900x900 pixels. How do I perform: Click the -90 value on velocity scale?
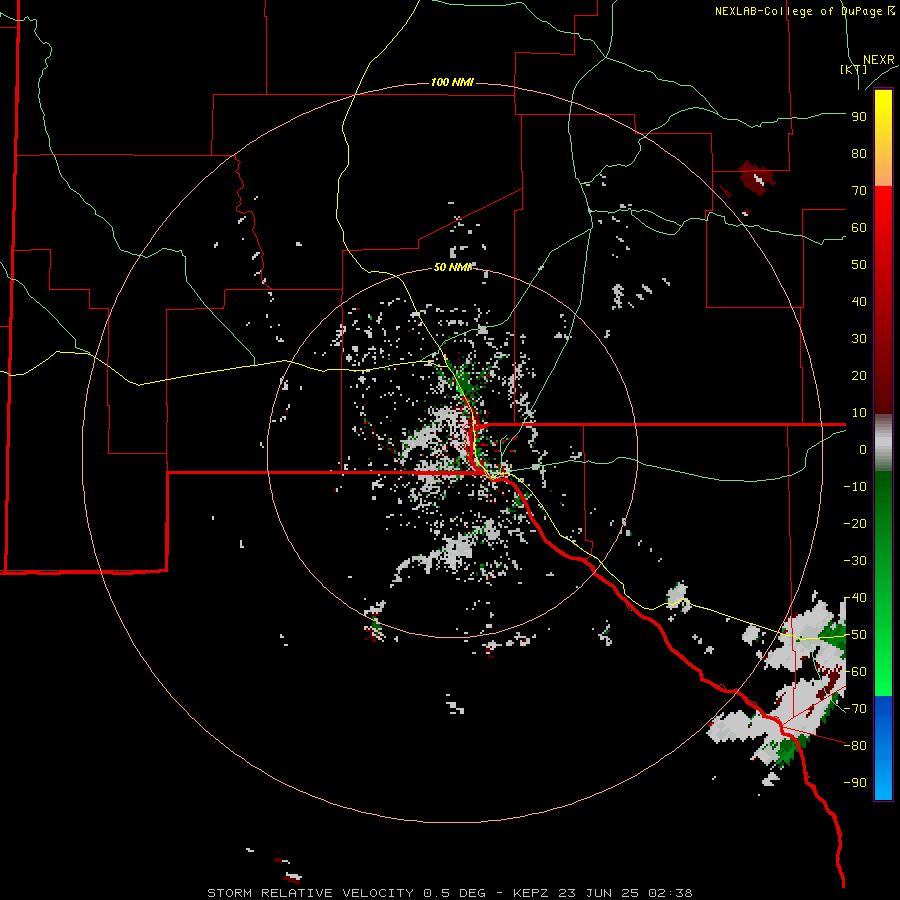855,783
